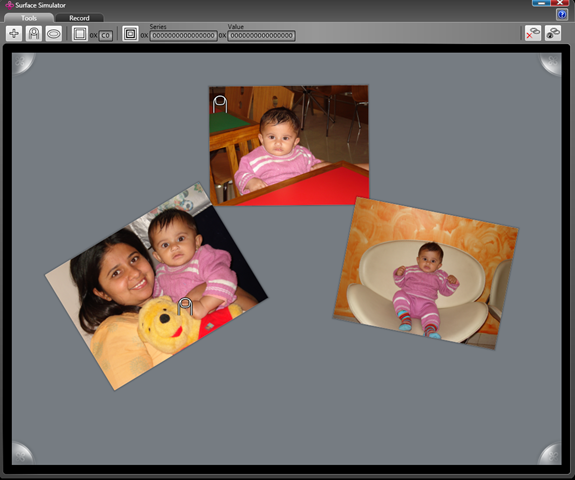Select the identity tag tool

coord(130,34)
